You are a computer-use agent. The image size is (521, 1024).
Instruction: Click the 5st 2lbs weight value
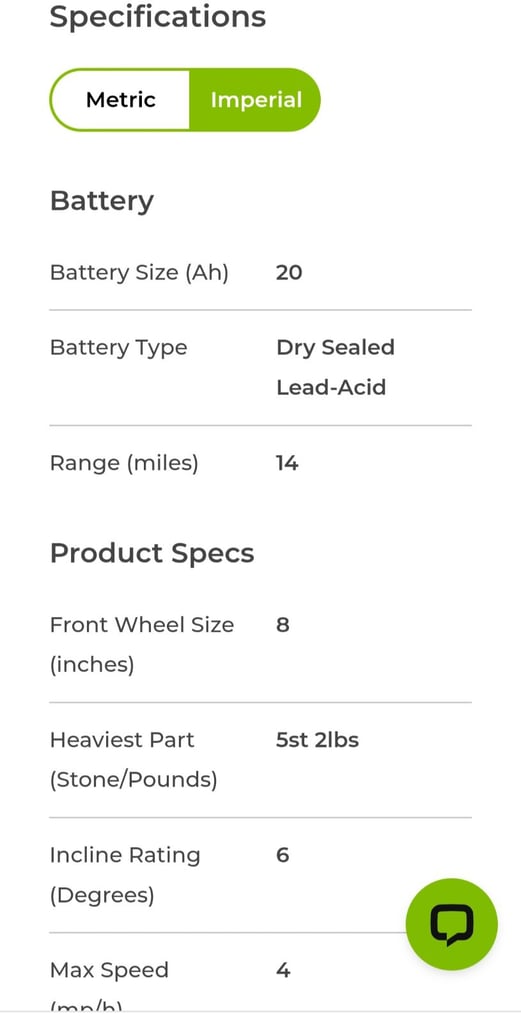click(317, 740)
